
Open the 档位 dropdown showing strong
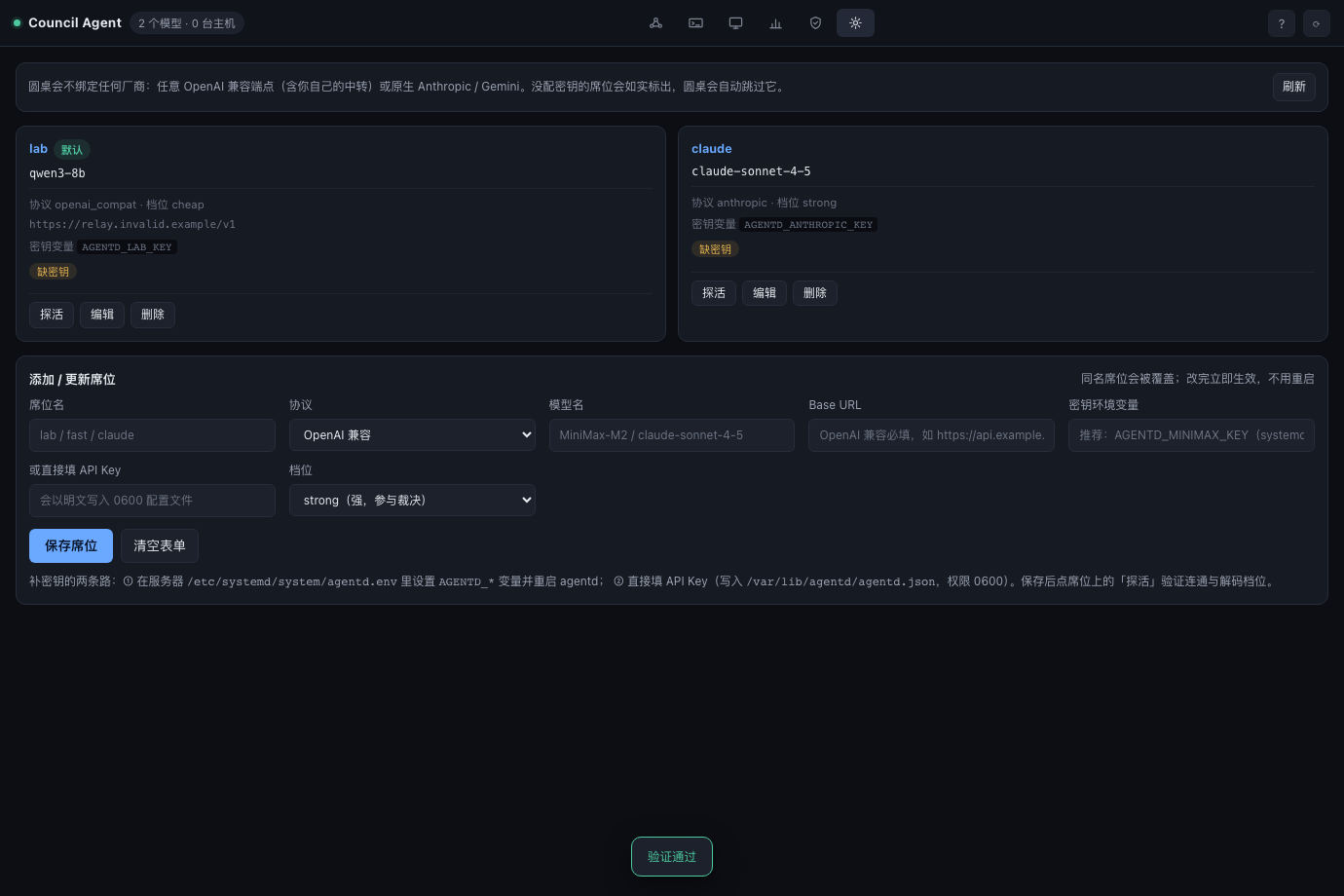[412, 501]
